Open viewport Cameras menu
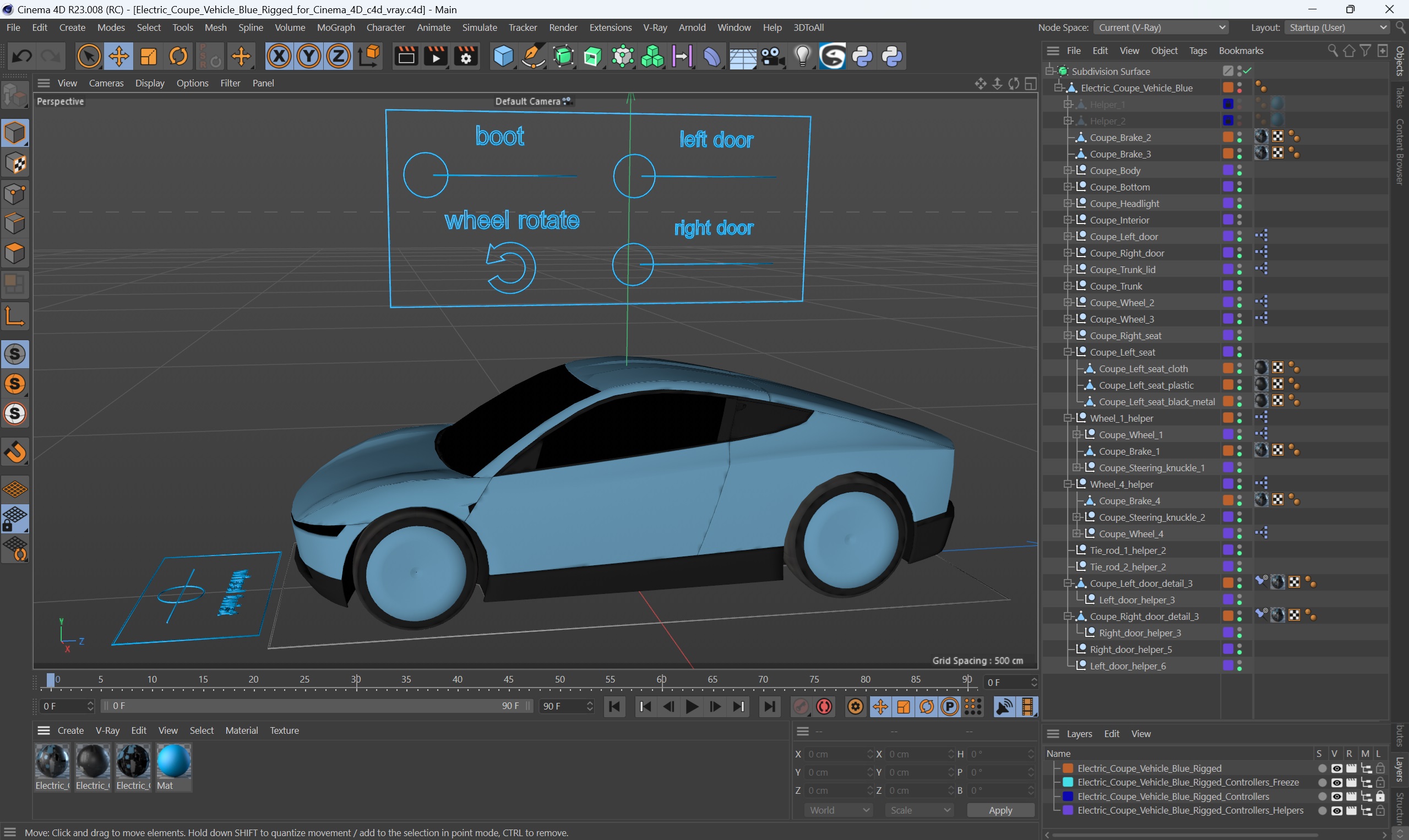 pos(106,83)
